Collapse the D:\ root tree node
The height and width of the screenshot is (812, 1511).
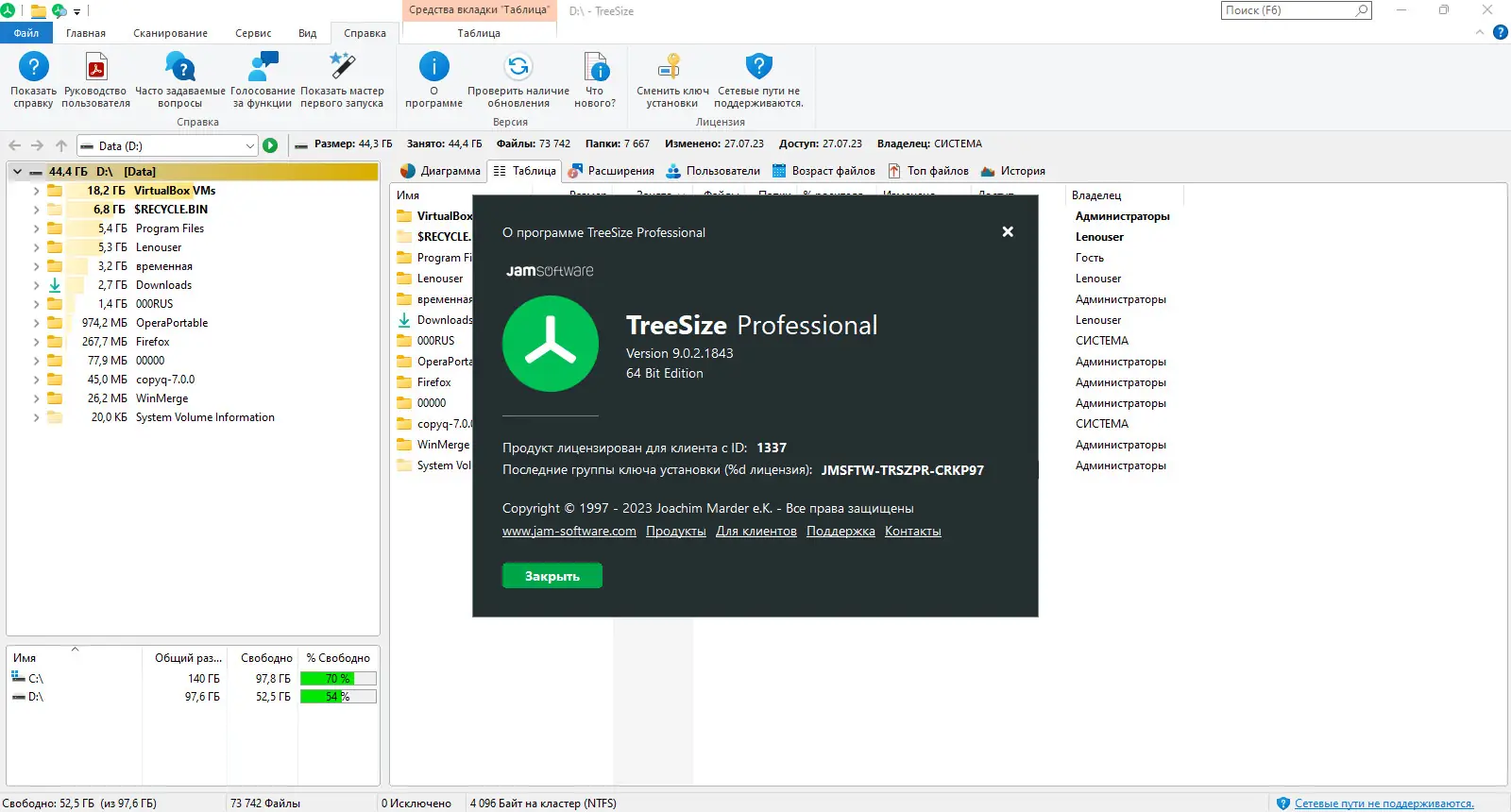[17, 172]
